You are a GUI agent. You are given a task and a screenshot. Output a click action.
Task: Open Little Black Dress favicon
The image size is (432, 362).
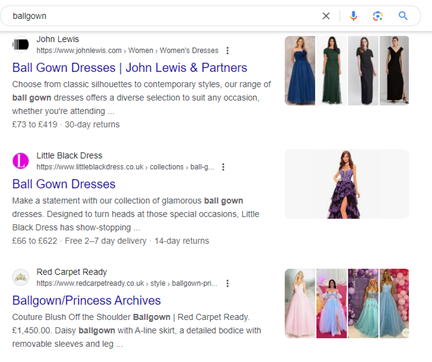(x=21, y=161)
